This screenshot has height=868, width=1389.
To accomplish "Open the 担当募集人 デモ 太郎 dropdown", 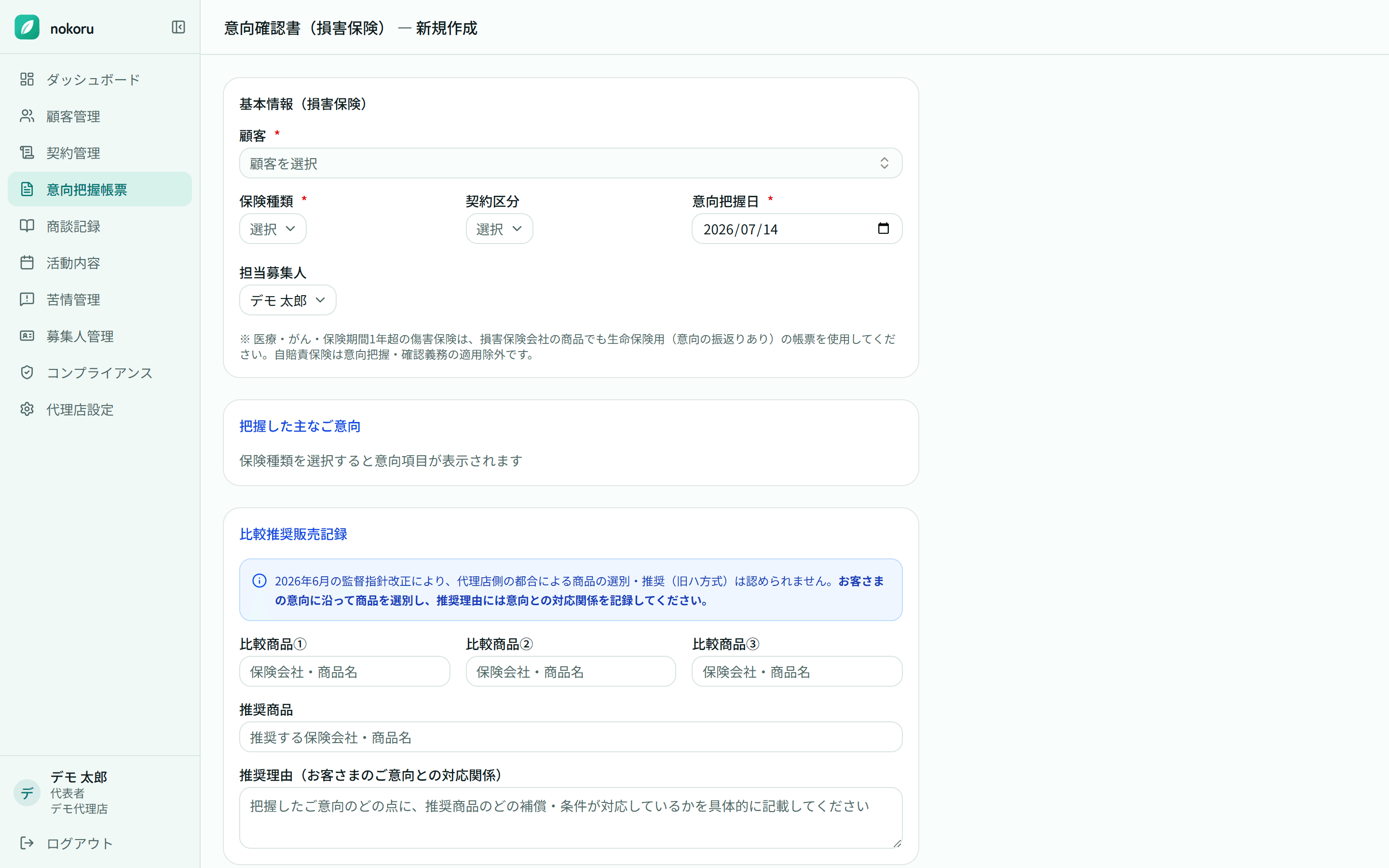I will click(x=287, y=300).
